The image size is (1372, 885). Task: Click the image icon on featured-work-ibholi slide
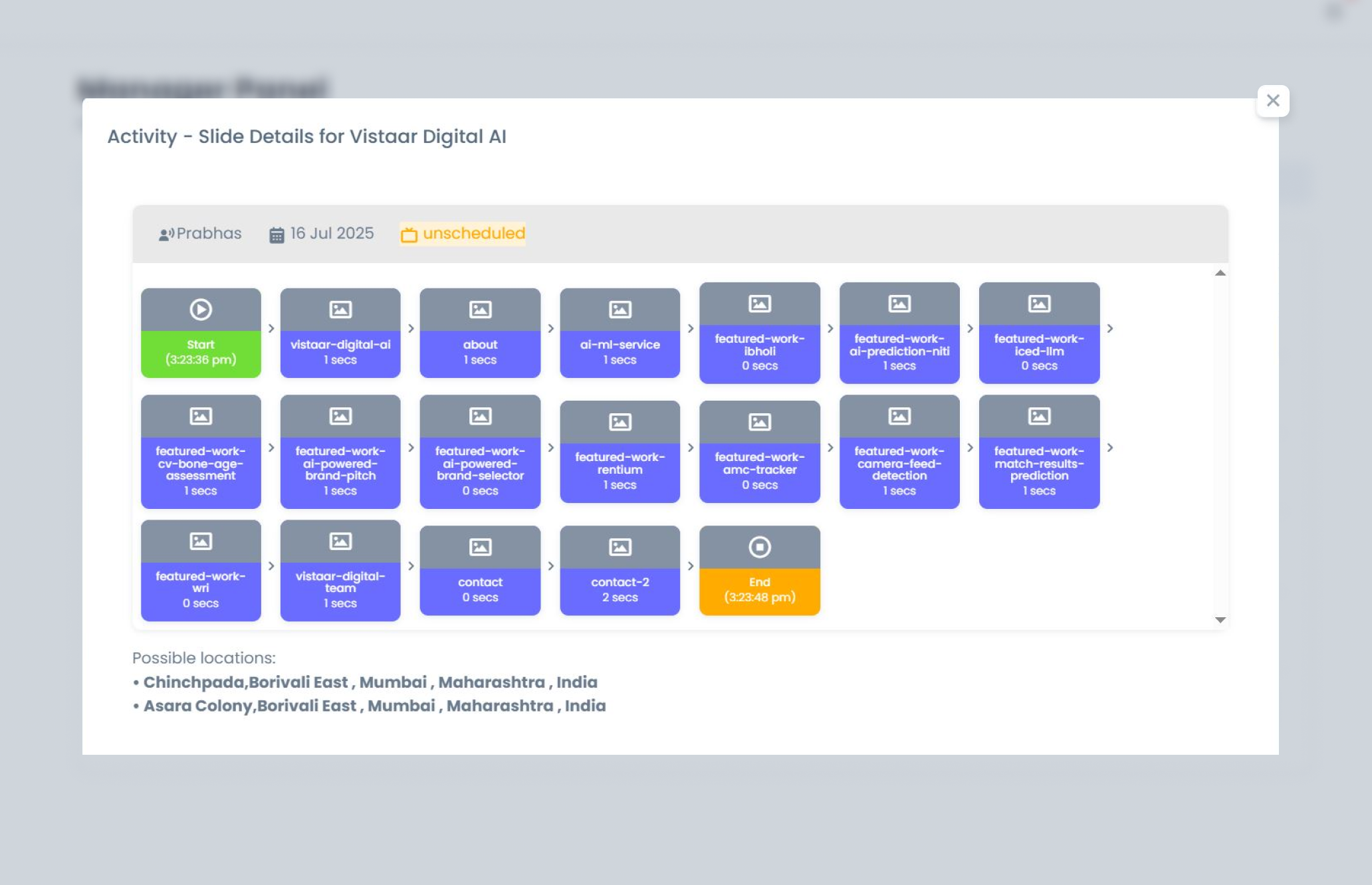click(760, 304)
